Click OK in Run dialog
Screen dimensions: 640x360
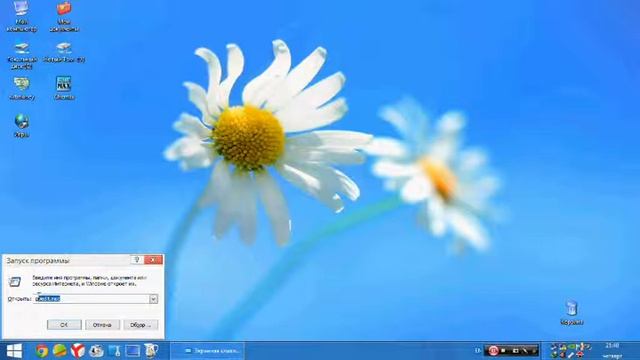[x=64, y=325]
